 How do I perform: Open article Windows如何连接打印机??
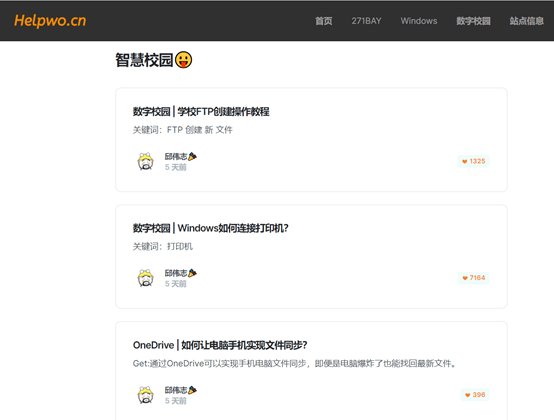[x=211, y=228]
